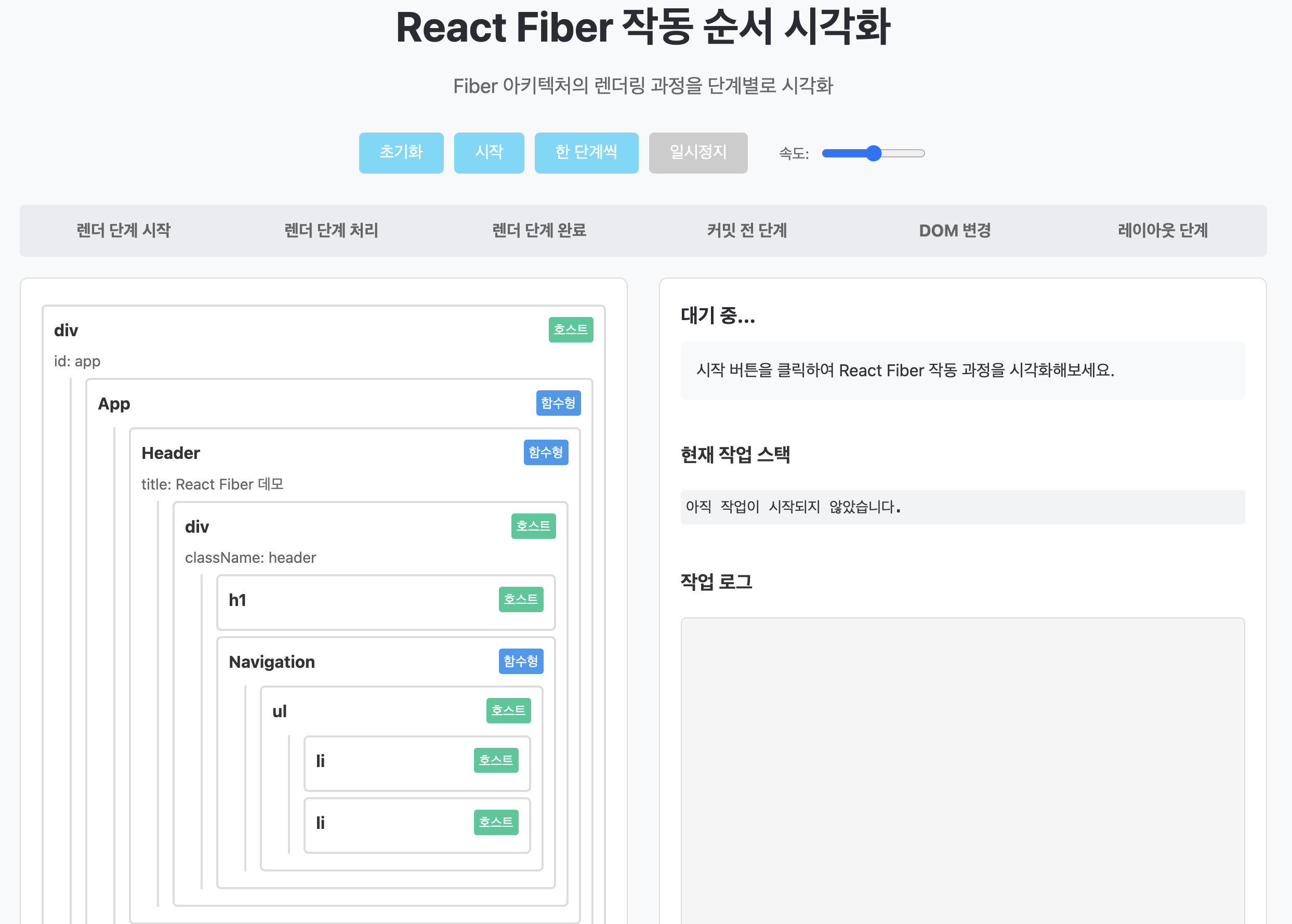Select the 렌더 단계 시작 phase tab
The width and height of the screenshot is (1292, 924).
[x=124, y=230]
